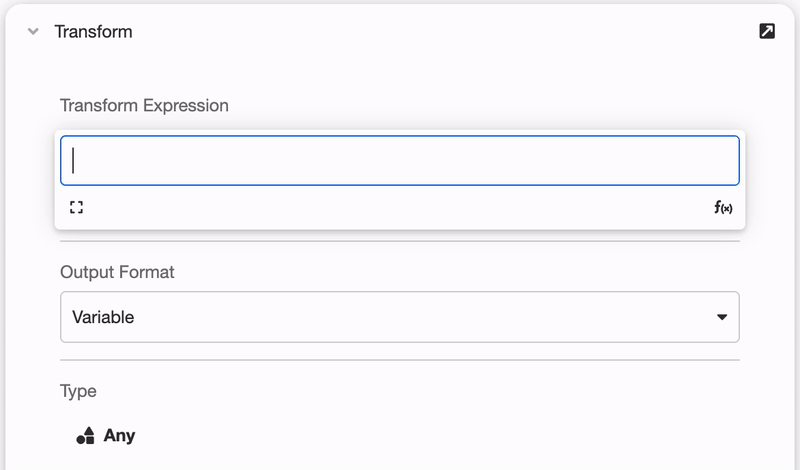Expand expression editor to fullscreen
The height and width of the screenshot is (470, 800).
[77, 207]
